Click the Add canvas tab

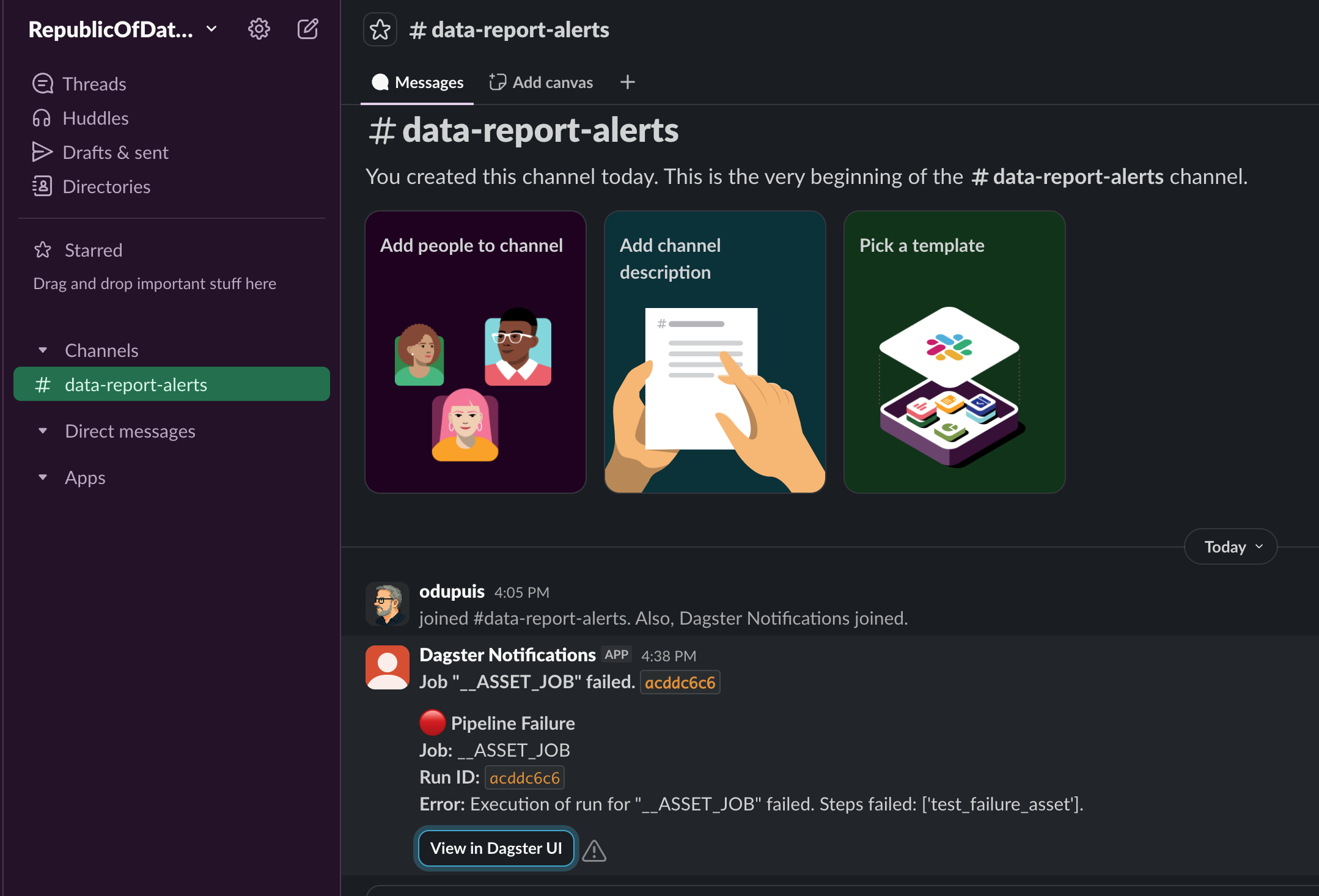point(541,82)
